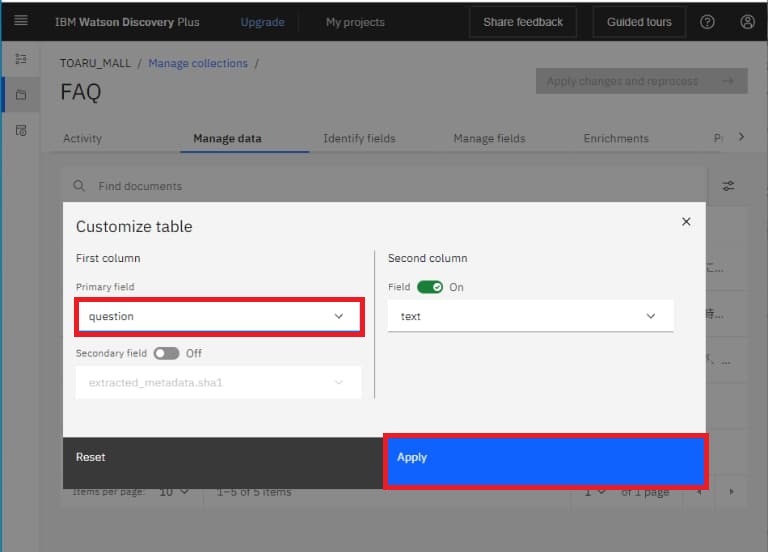Open the Manage collections folder sidebar icon
768x552 pixels.
click(x=21, y=95)
